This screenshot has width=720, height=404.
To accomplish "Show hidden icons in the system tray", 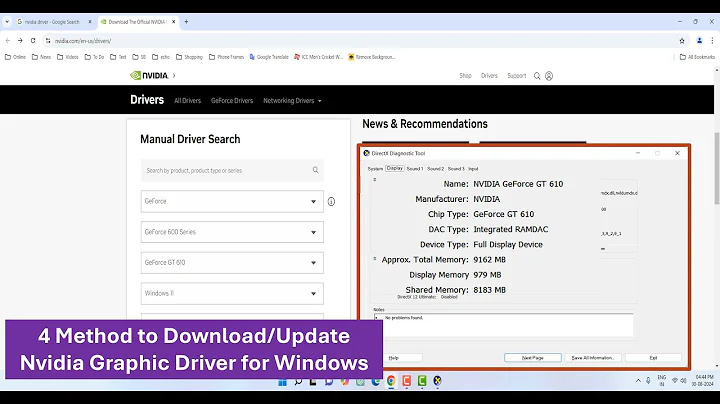I will coord(638,381).
